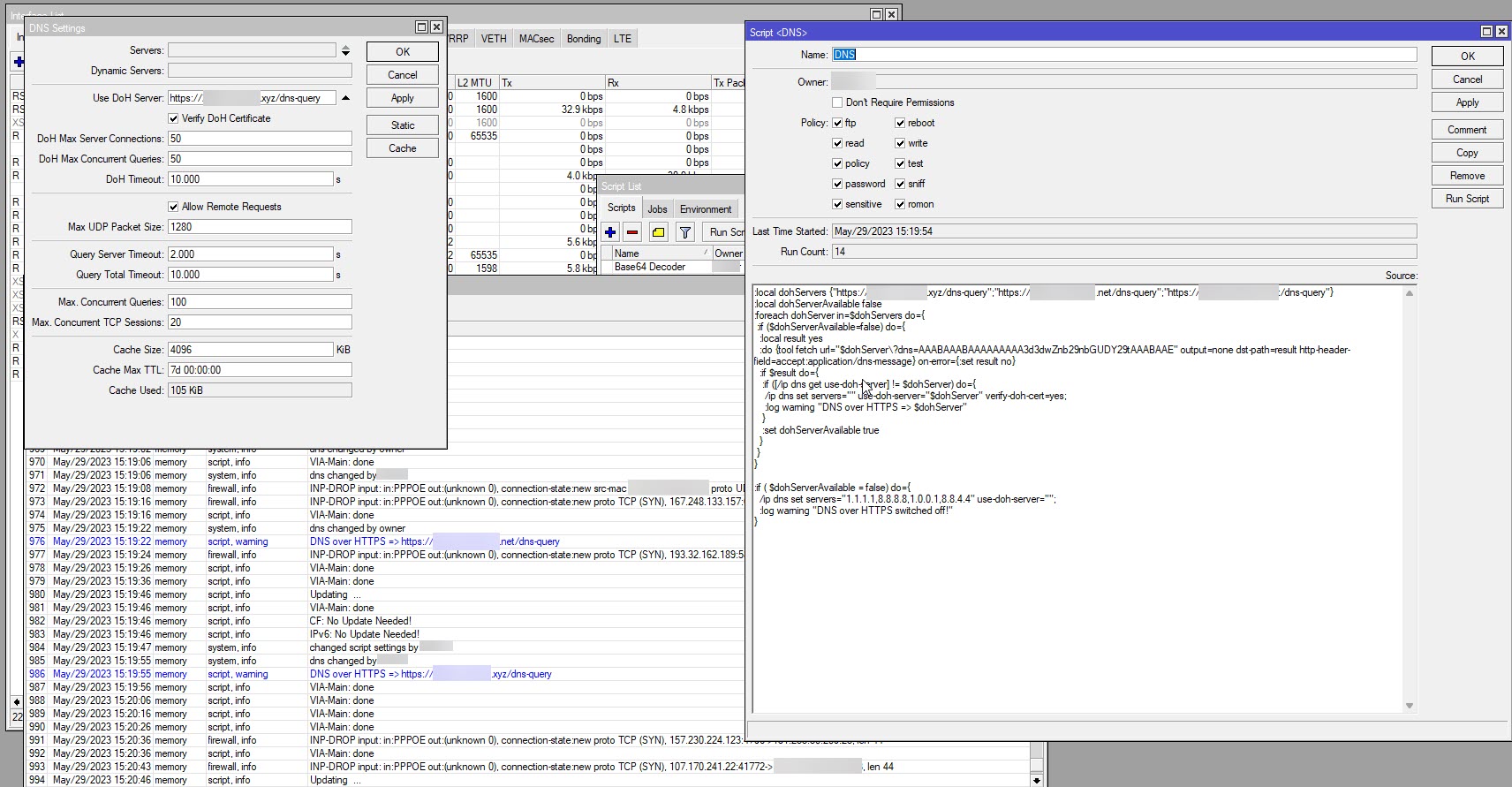Remove the DNS script

[1468, 176]
